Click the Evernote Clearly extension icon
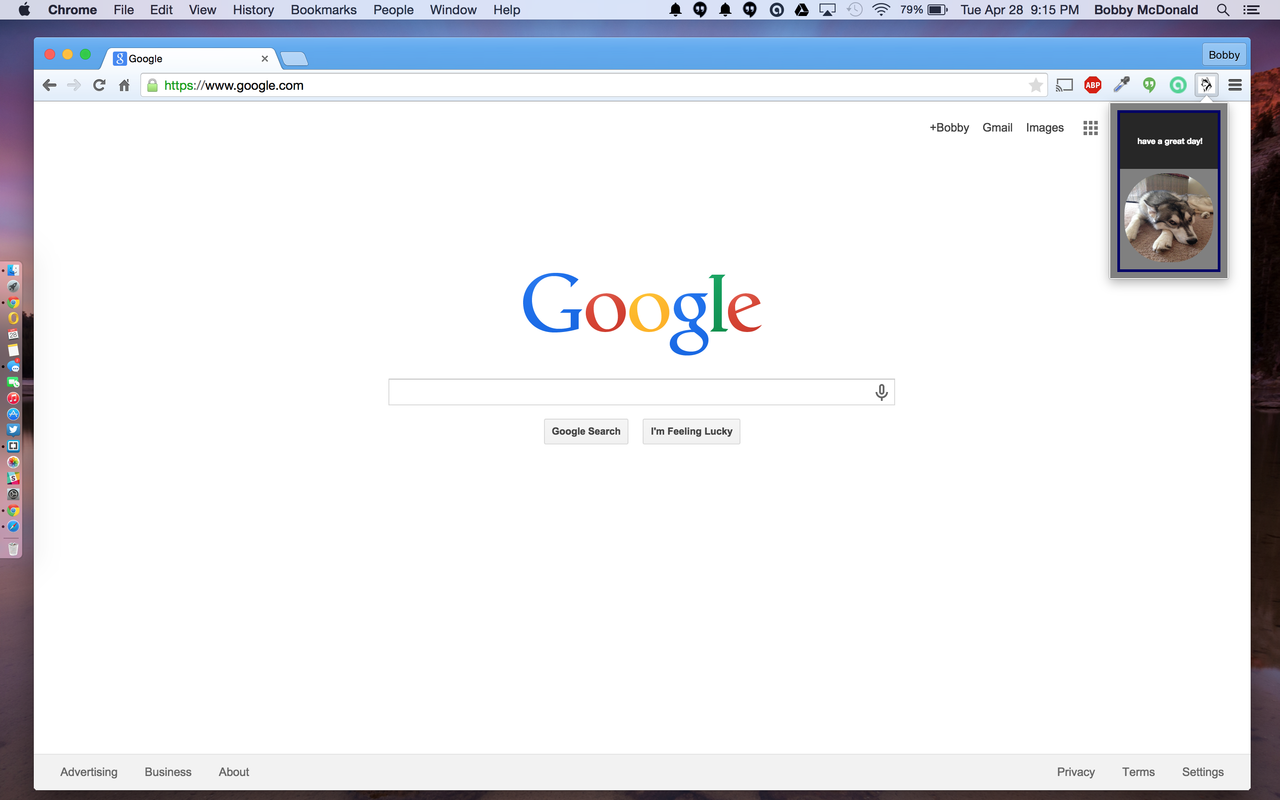Viewport: 1280px width, 800px height. (x=1176, y=85)
